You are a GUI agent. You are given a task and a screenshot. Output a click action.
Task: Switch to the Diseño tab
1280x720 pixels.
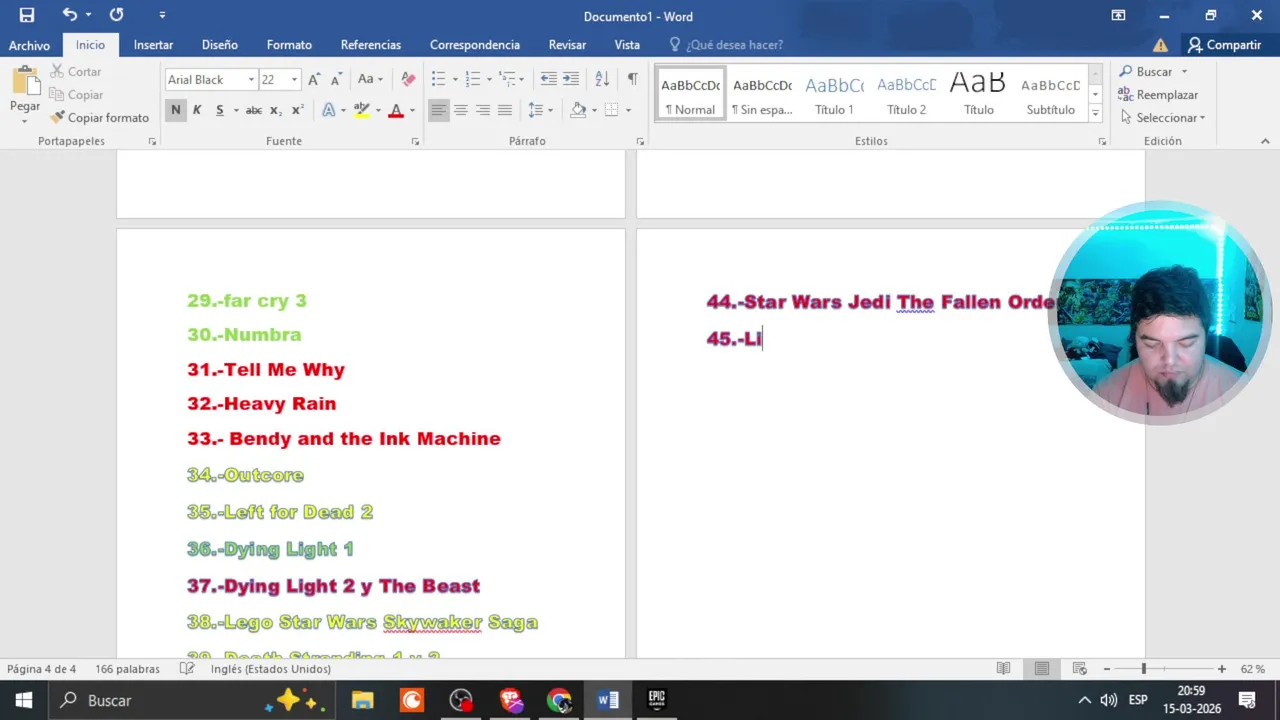(219, 45)
